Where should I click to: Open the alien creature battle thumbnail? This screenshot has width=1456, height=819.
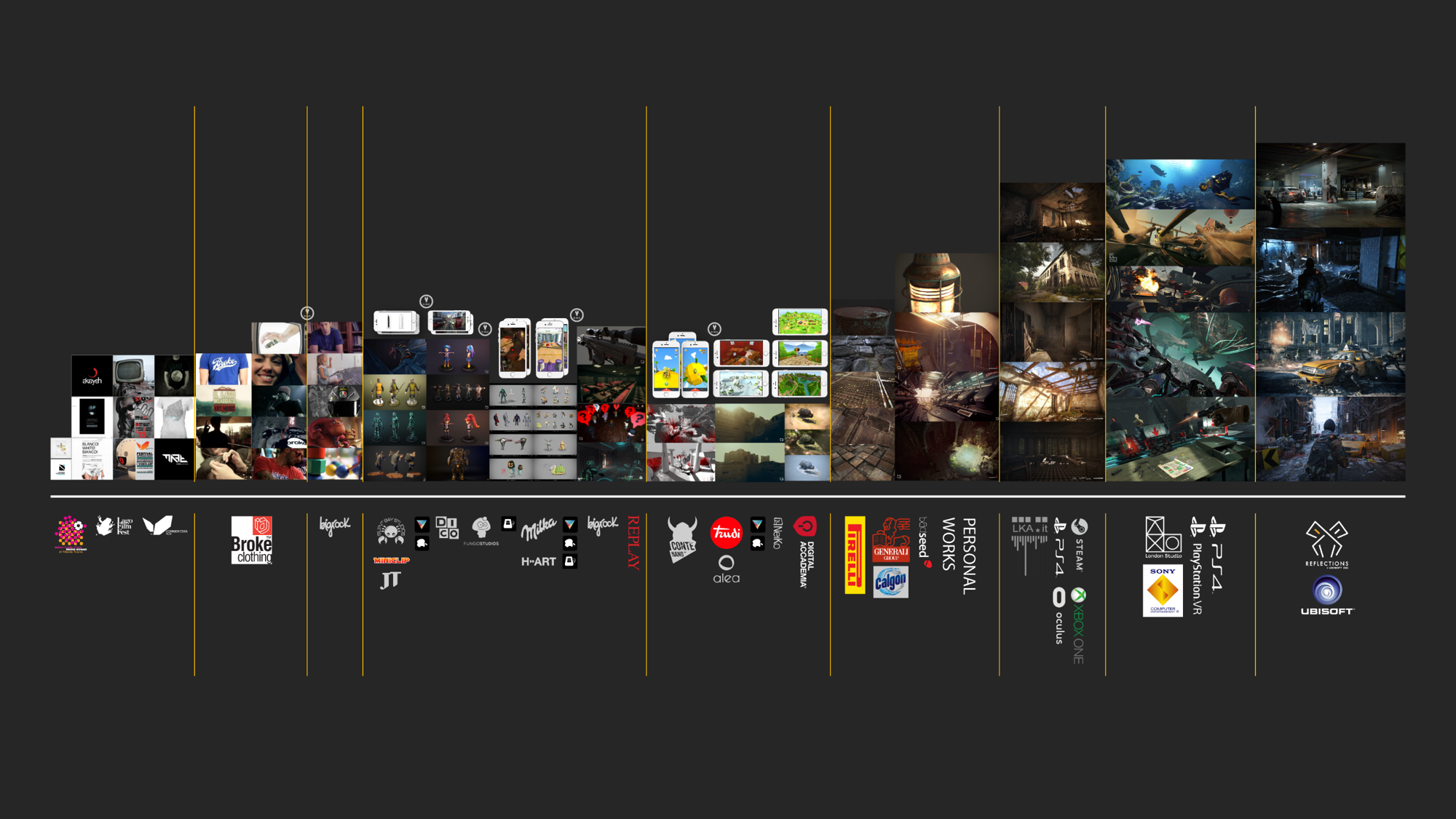pos(1180,355)
